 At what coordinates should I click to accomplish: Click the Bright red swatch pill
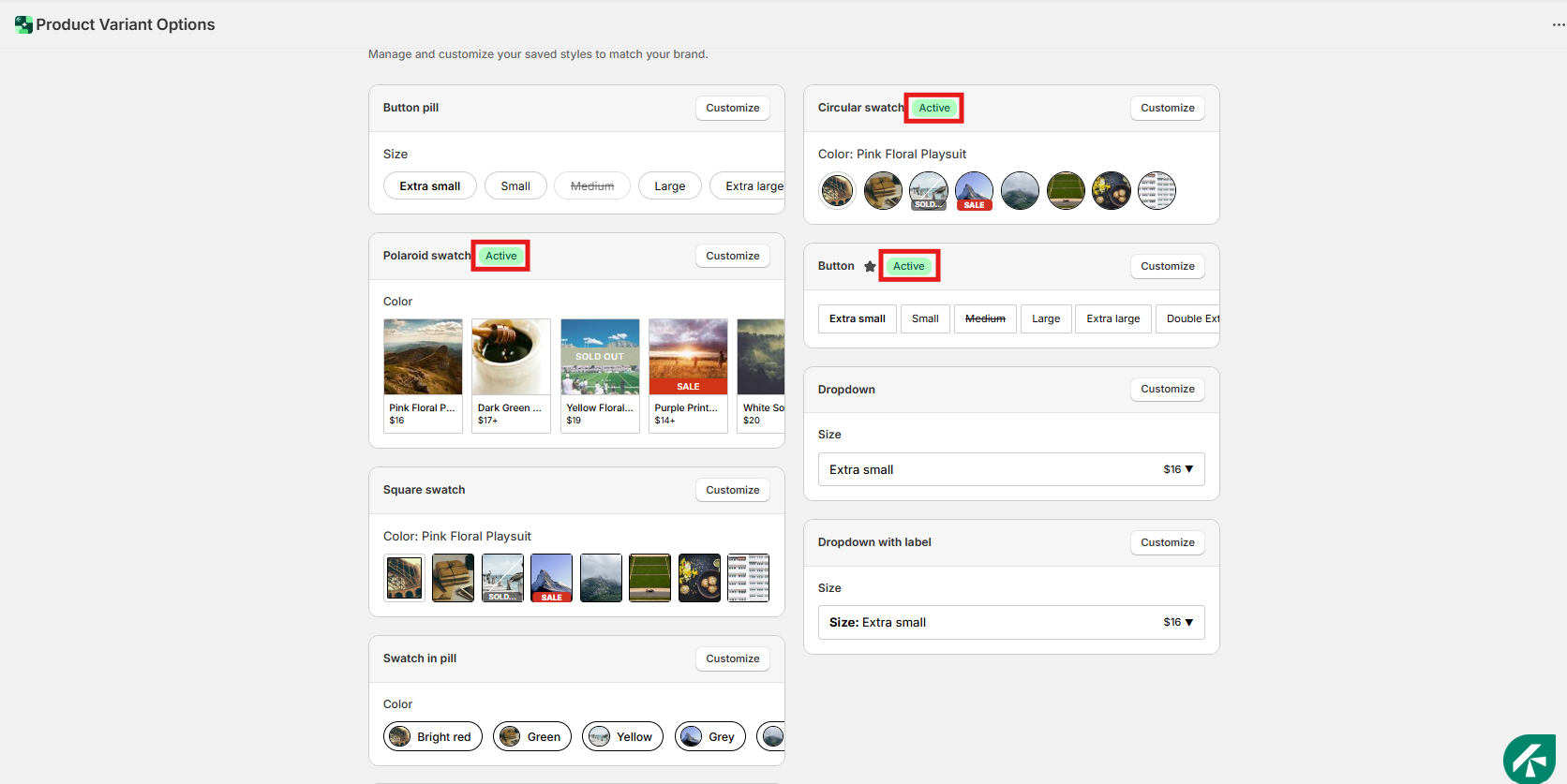[433, 737]
